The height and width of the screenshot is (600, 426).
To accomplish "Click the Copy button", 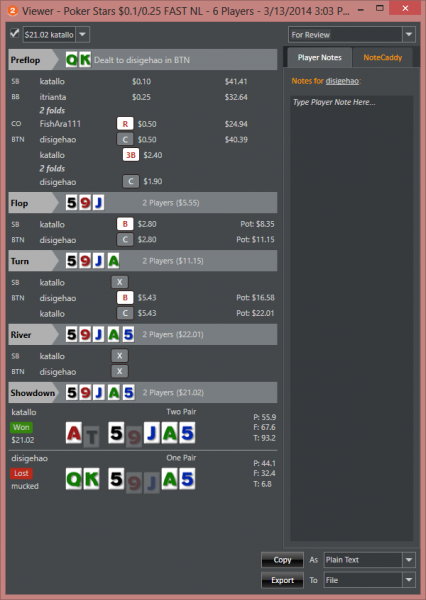I will point(282,560).
